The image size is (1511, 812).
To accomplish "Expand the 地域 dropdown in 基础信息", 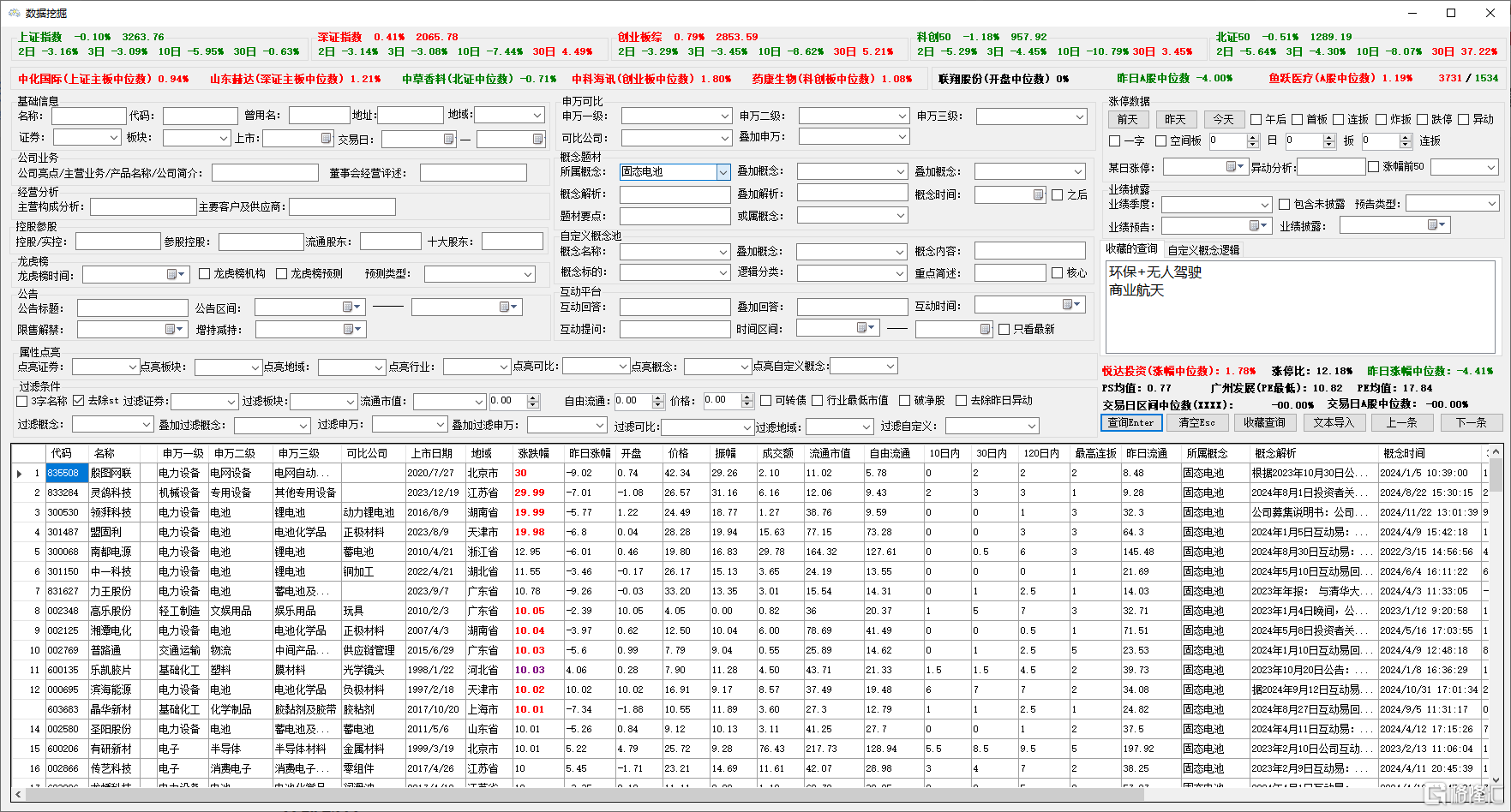I will coord(537,115).
